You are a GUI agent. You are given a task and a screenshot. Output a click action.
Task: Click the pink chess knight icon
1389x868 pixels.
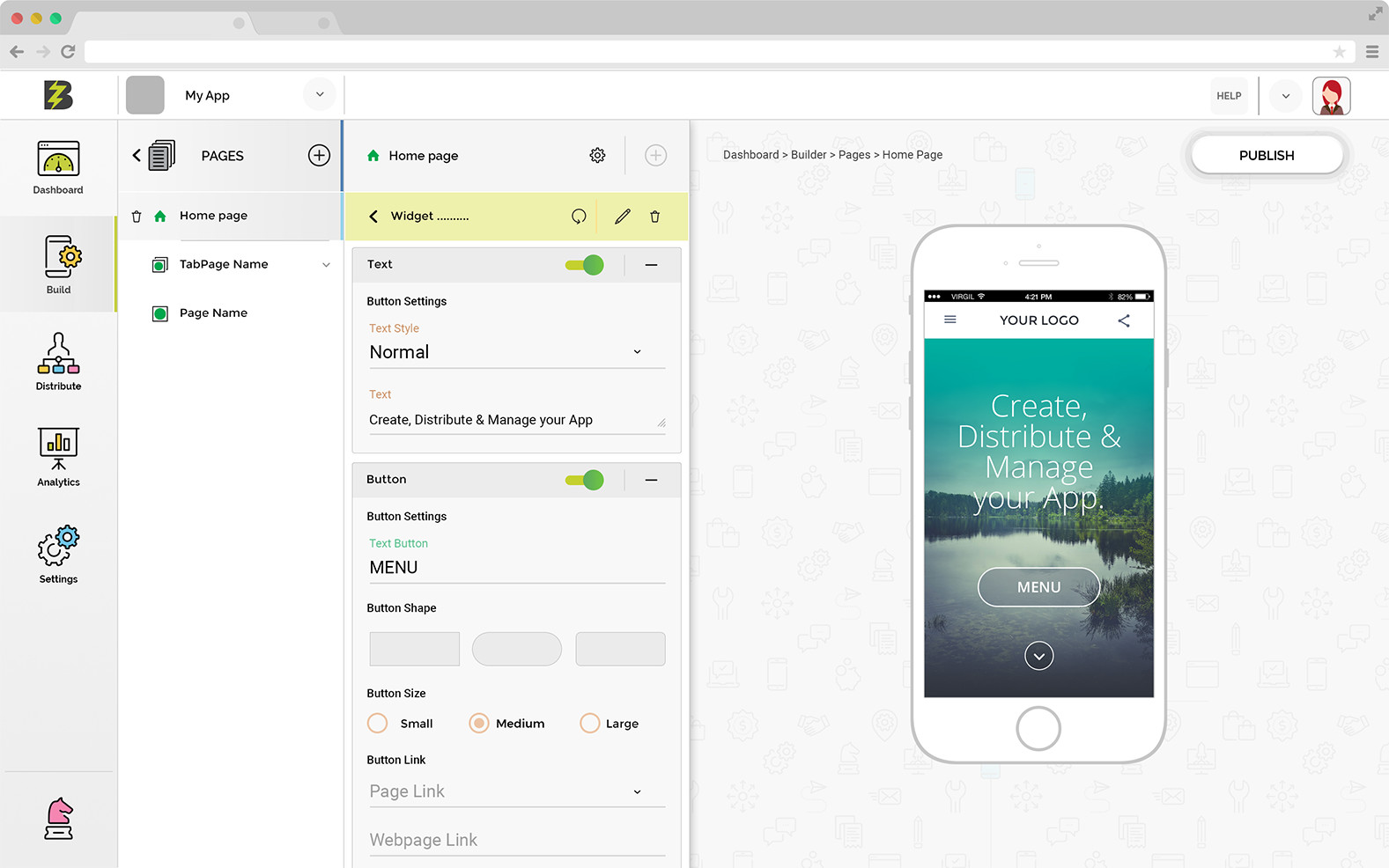(x=59, y=819)
